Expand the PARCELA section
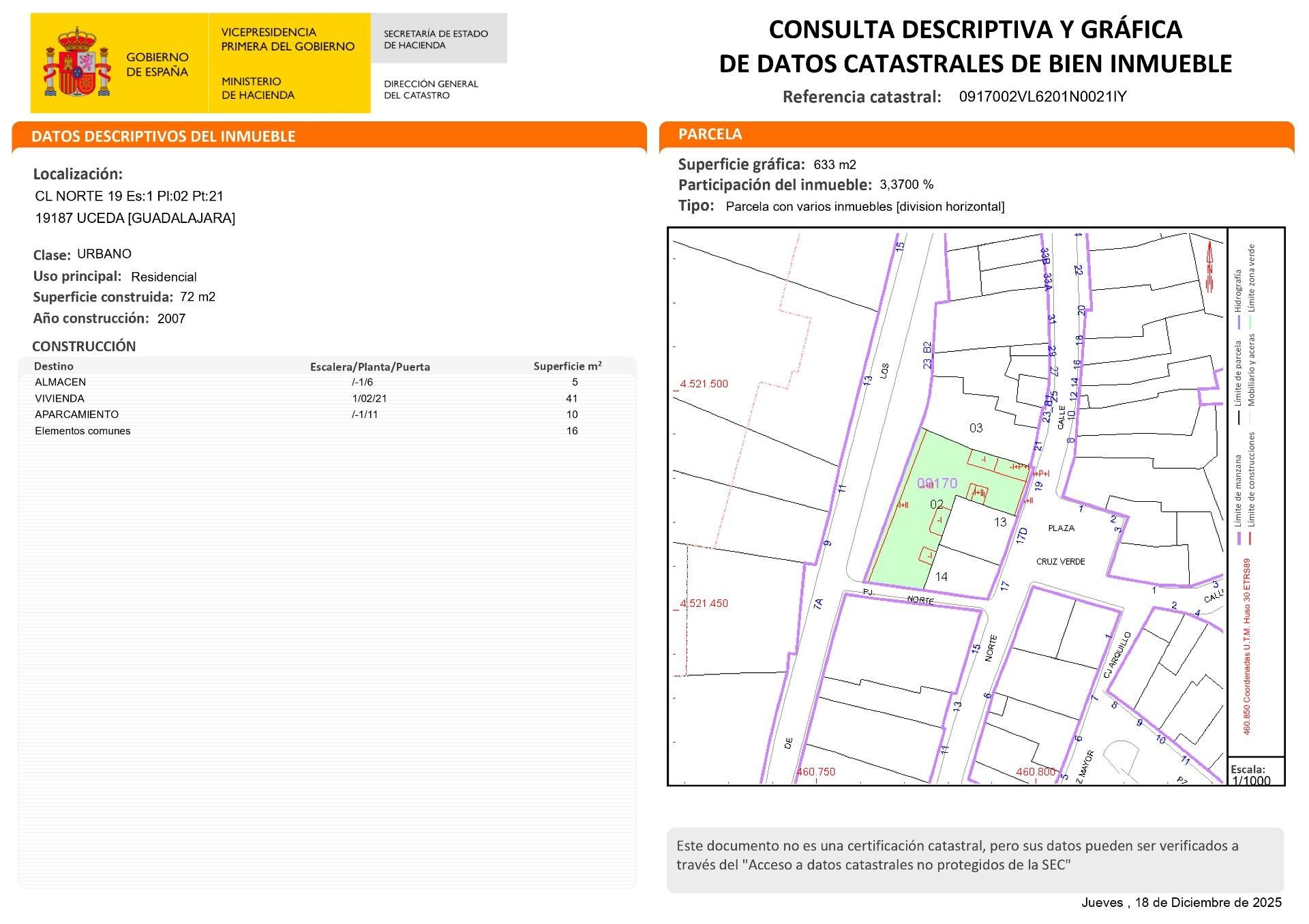The height and width of the screenshot is (924, 1309). [x=709, y=134]
